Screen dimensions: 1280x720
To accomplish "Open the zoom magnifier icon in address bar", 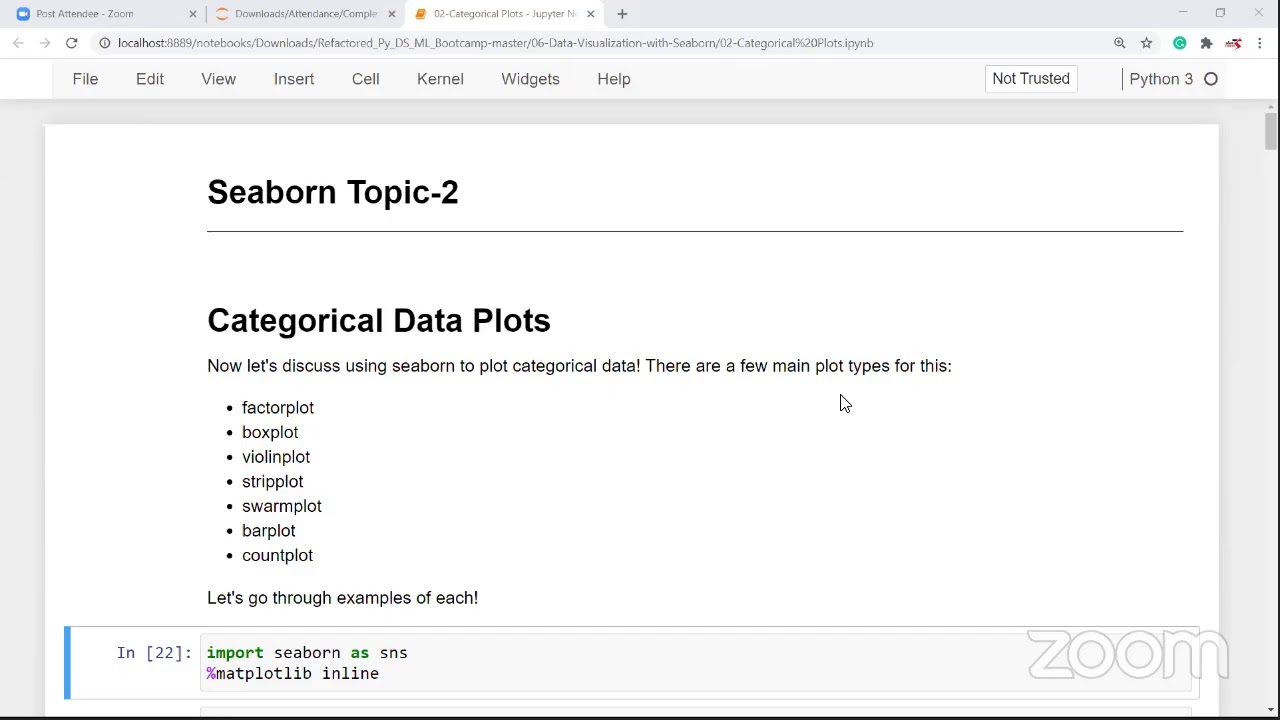I will 1120,43.
